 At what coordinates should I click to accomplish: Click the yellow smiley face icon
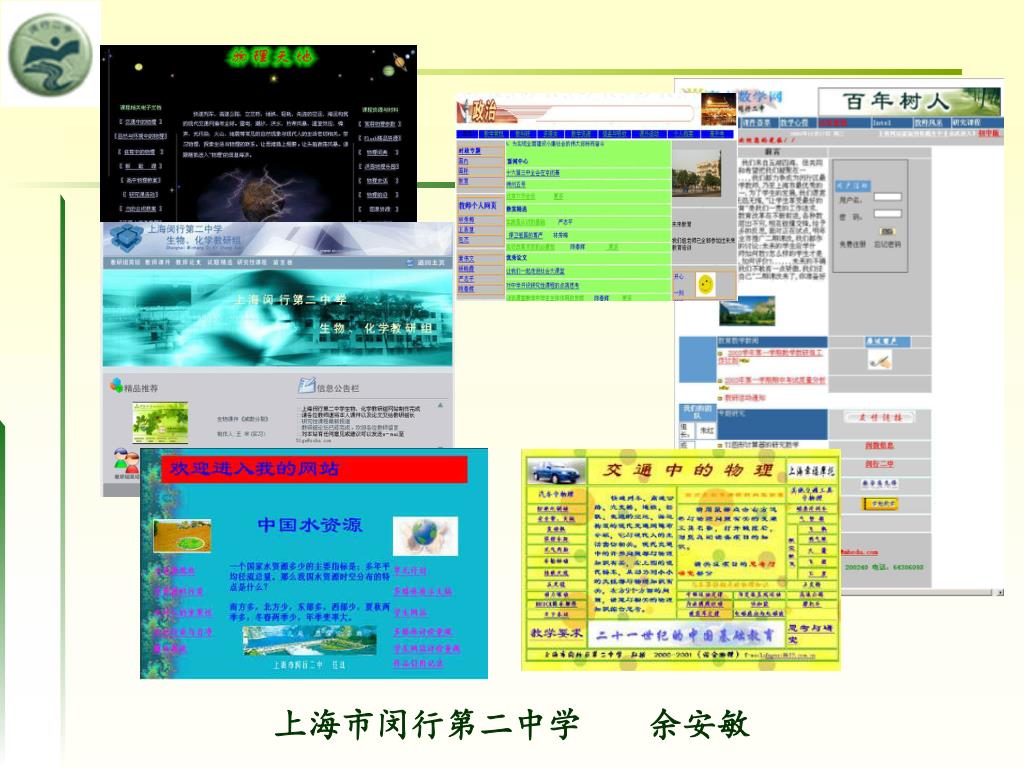[x=705, y=285]
